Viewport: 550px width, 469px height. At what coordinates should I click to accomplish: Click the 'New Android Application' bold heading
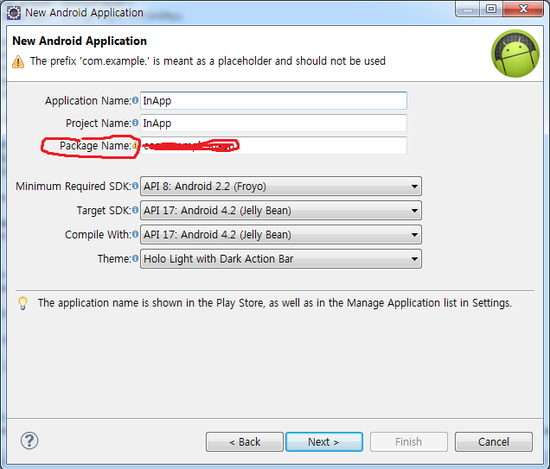pos(80,41)
